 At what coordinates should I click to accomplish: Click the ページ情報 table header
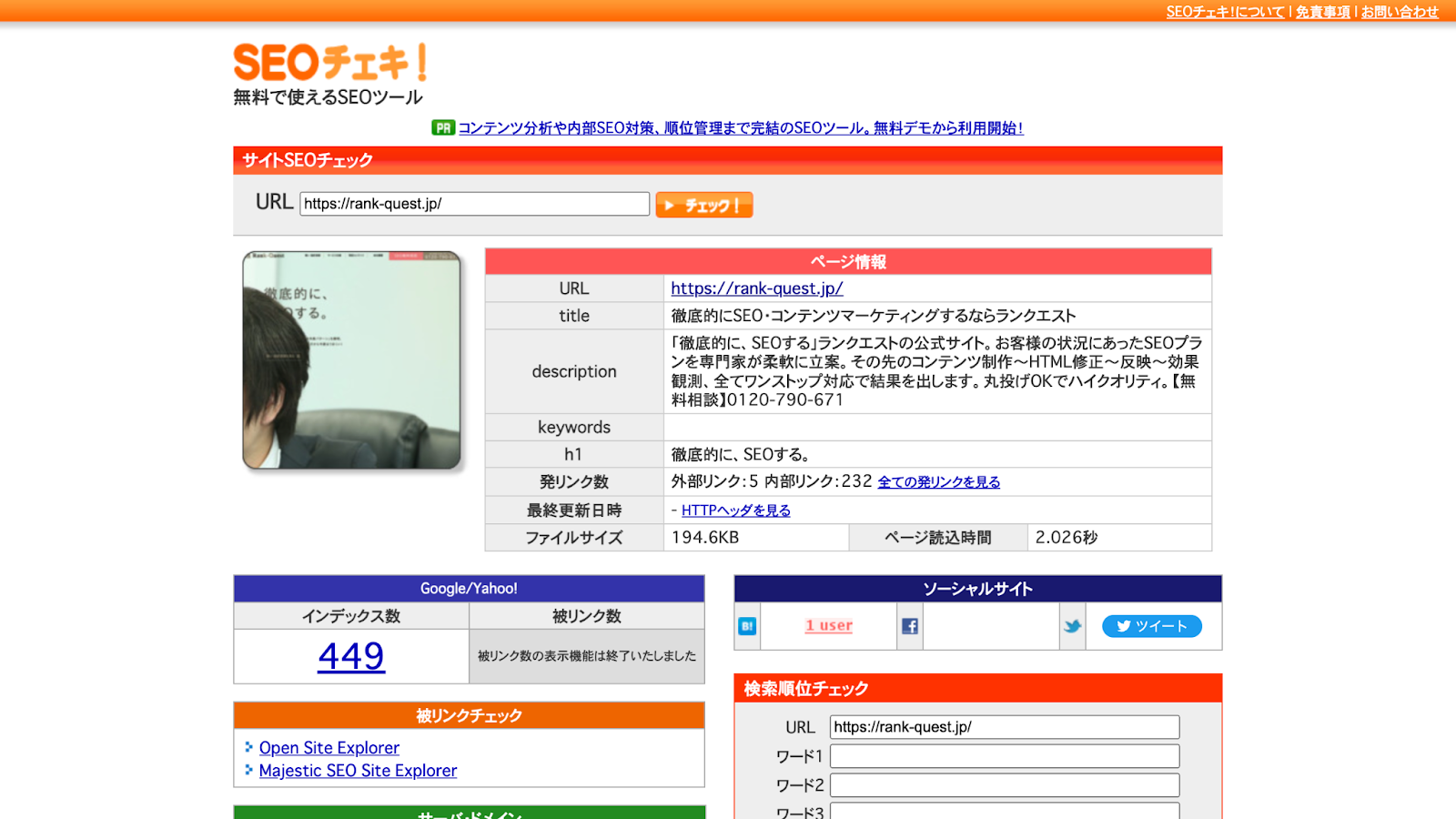click(x=848, y=261)
